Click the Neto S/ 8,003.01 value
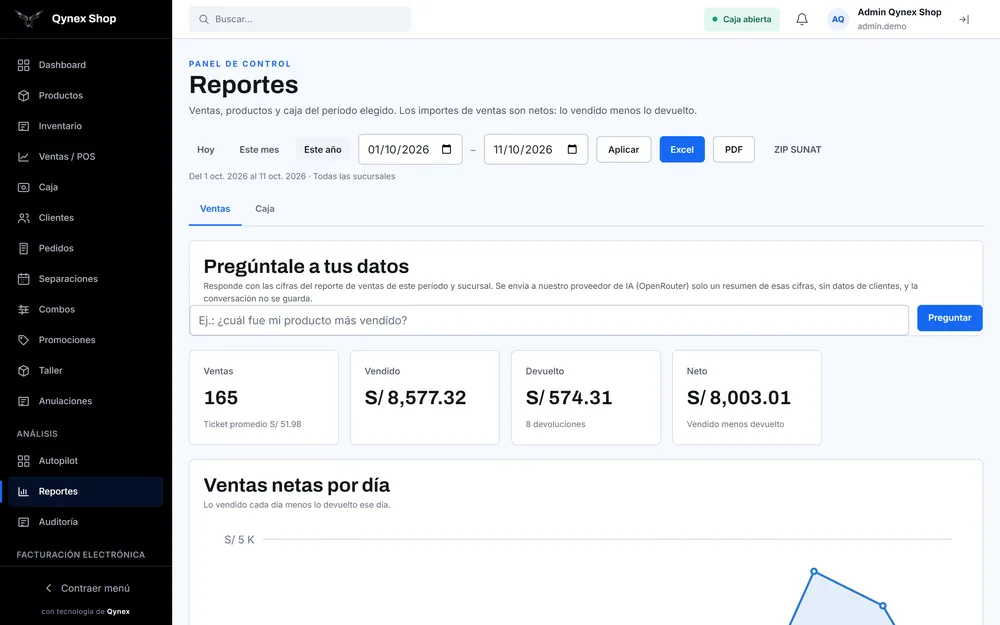The image size is (1000, 625). click(x=739, y=398)
